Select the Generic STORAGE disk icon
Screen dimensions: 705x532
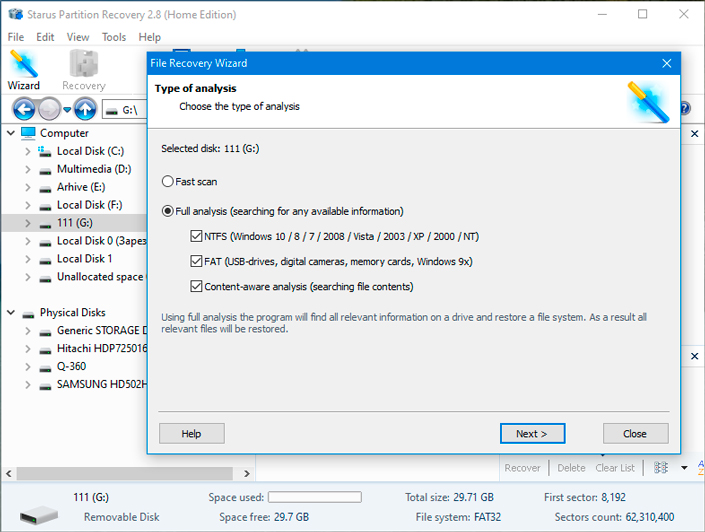coord(45,332)
